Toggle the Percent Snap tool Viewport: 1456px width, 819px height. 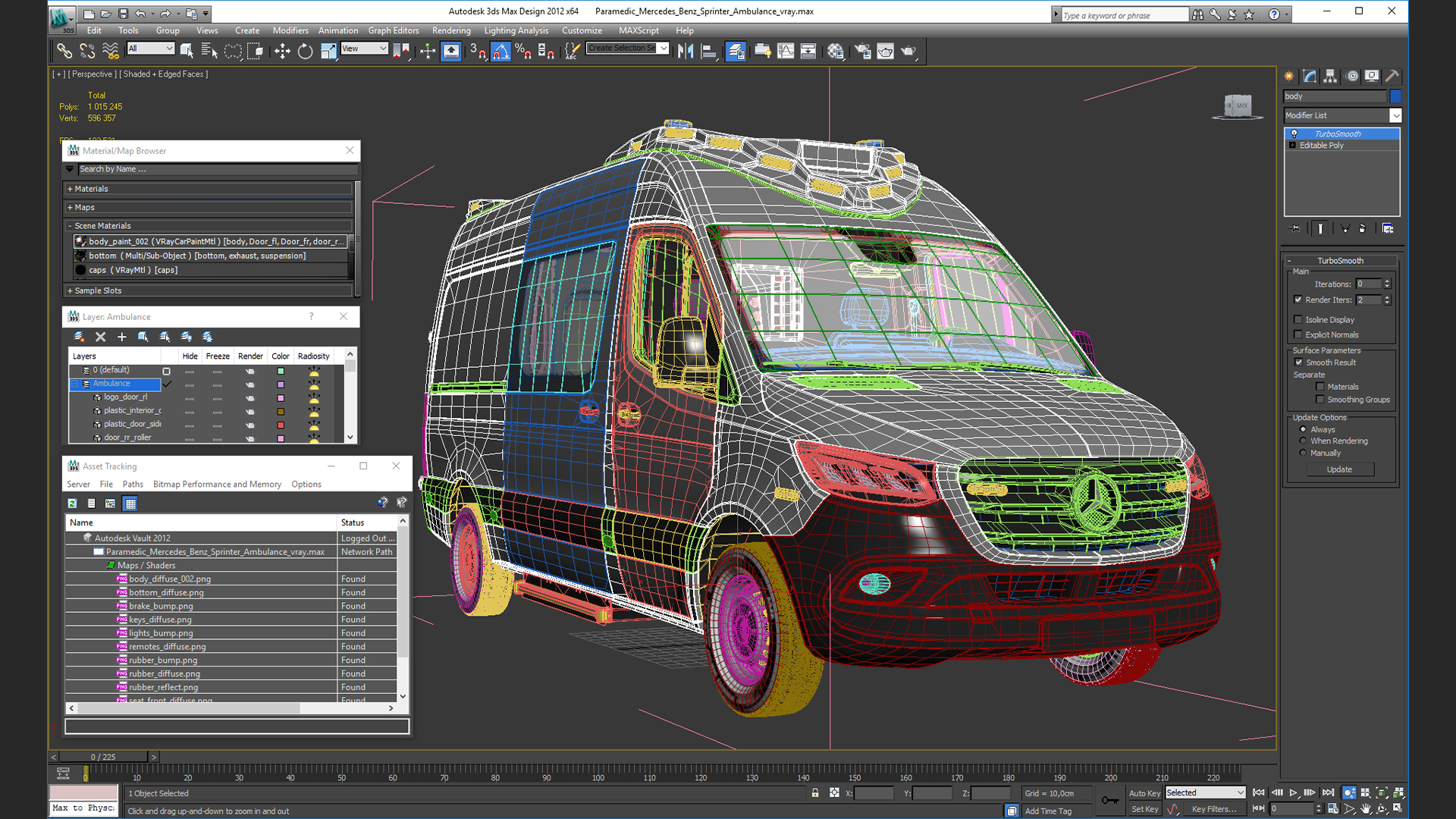523,51
